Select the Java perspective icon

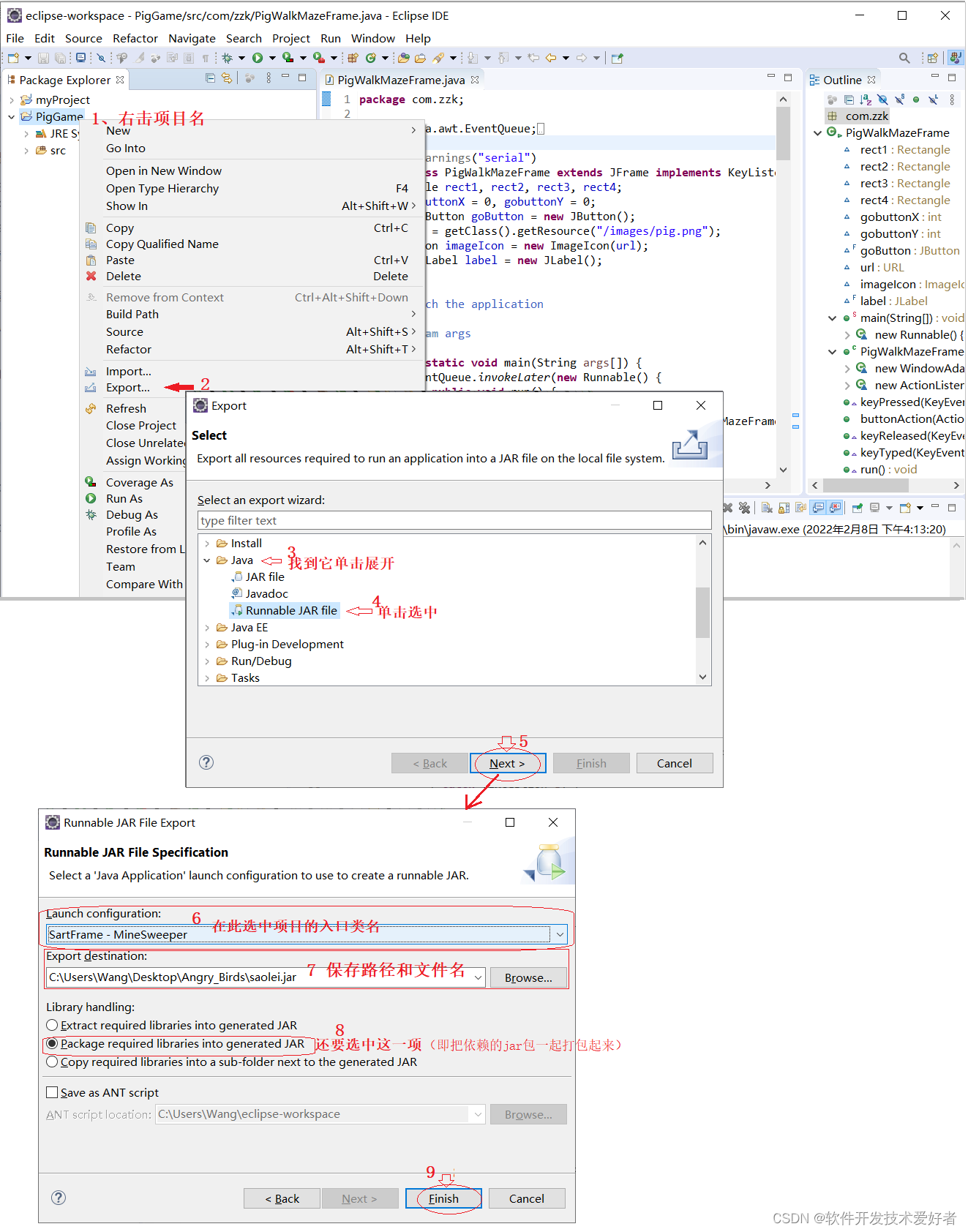(x=956, y=58)
